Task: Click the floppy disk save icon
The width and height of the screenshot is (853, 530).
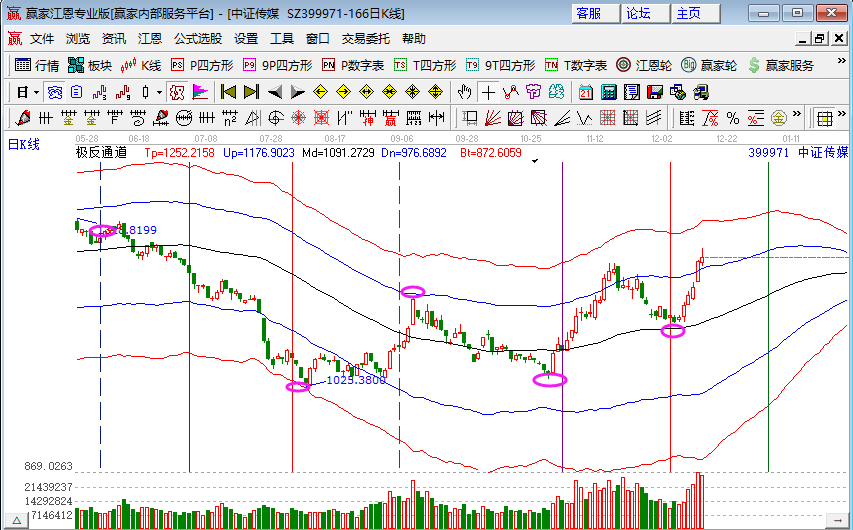Action: 654,93
